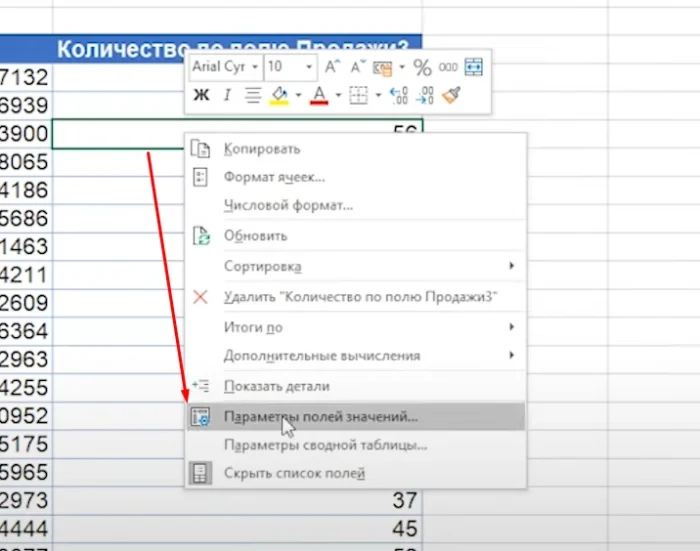700x551 pixels.
Task: Click Merge and Center cells icon
Action: tap(473, 68)
